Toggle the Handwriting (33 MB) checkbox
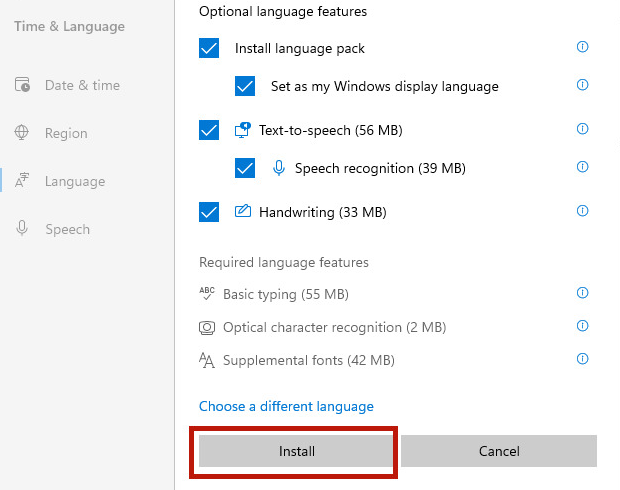The width and height of the screenshot is (620, 490). tap(209, 212)
